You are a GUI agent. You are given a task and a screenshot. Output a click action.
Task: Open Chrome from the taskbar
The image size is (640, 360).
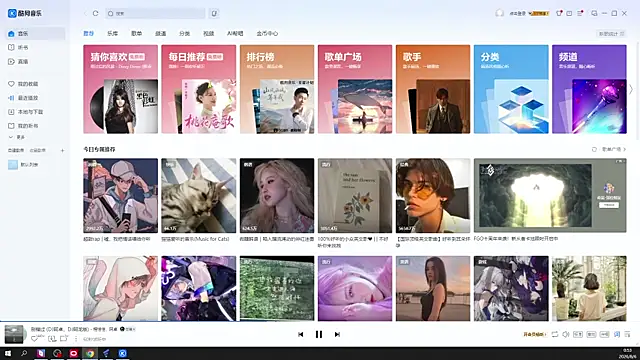[90, 353]
